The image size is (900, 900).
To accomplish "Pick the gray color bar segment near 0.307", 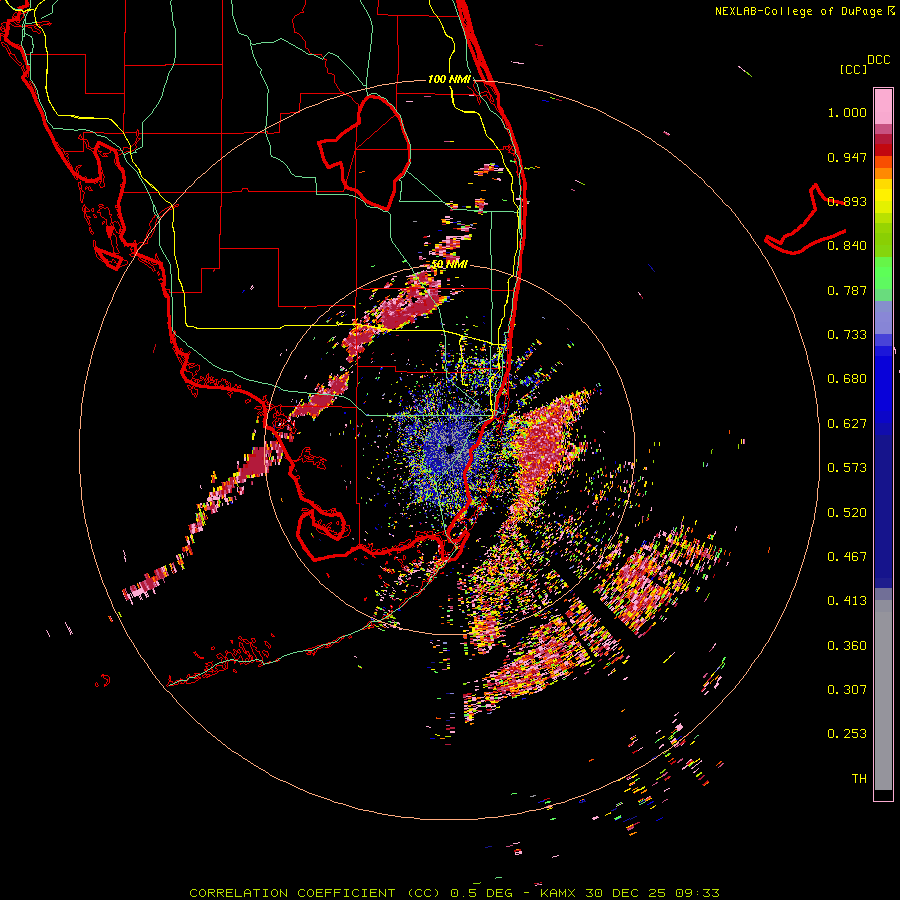I will (883, 695).
